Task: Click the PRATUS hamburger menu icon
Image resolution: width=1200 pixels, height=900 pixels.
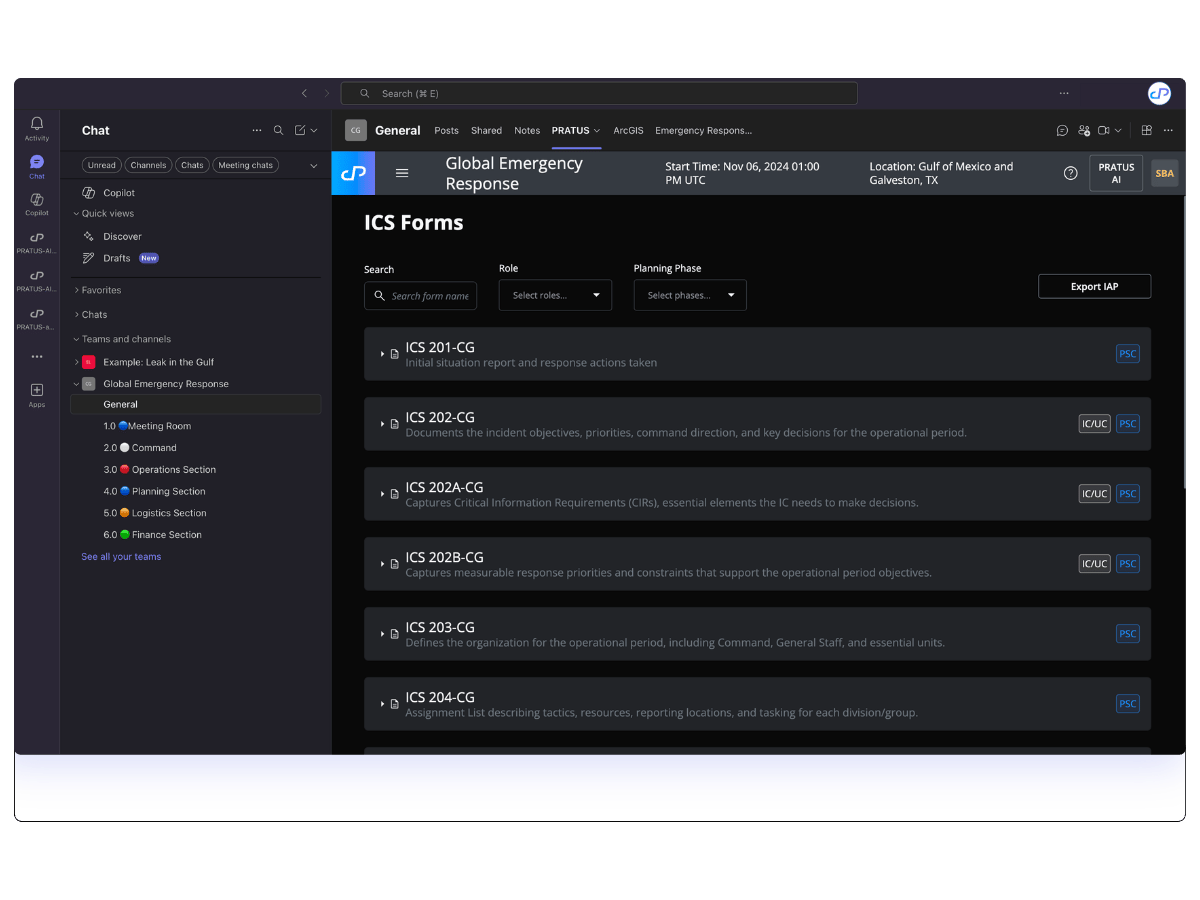Action: 402,173
